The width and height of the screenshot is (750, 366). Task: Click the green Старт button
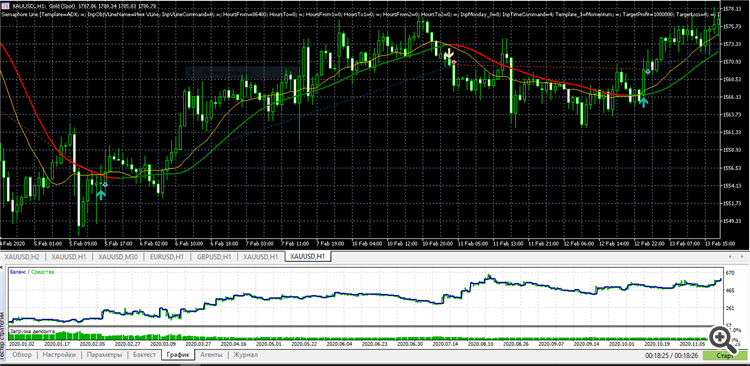[724, 356]
